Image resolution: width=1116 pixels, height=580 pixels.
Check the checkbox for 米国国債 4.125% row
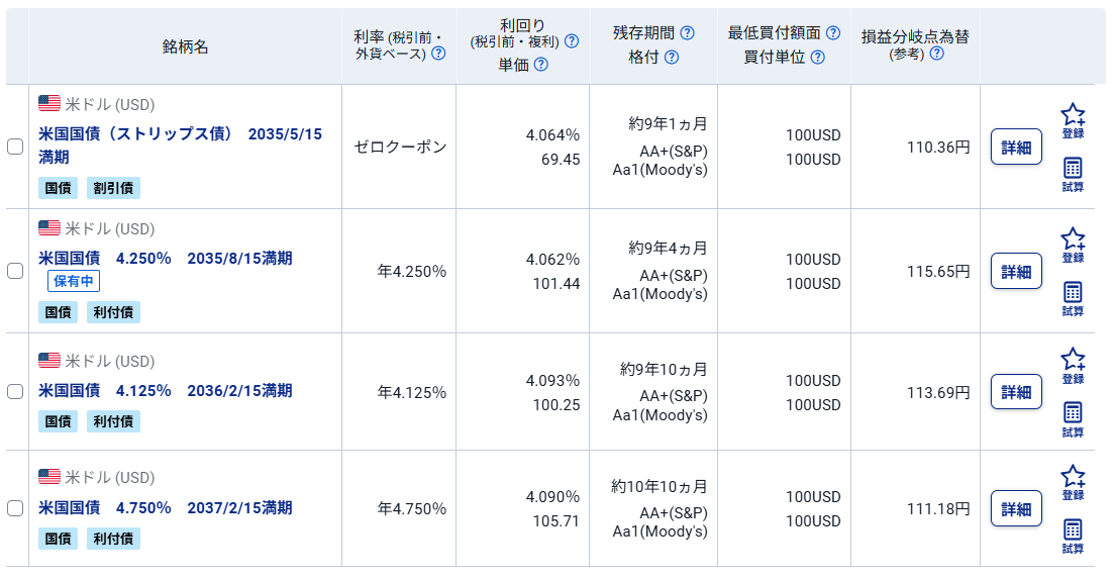15,391
